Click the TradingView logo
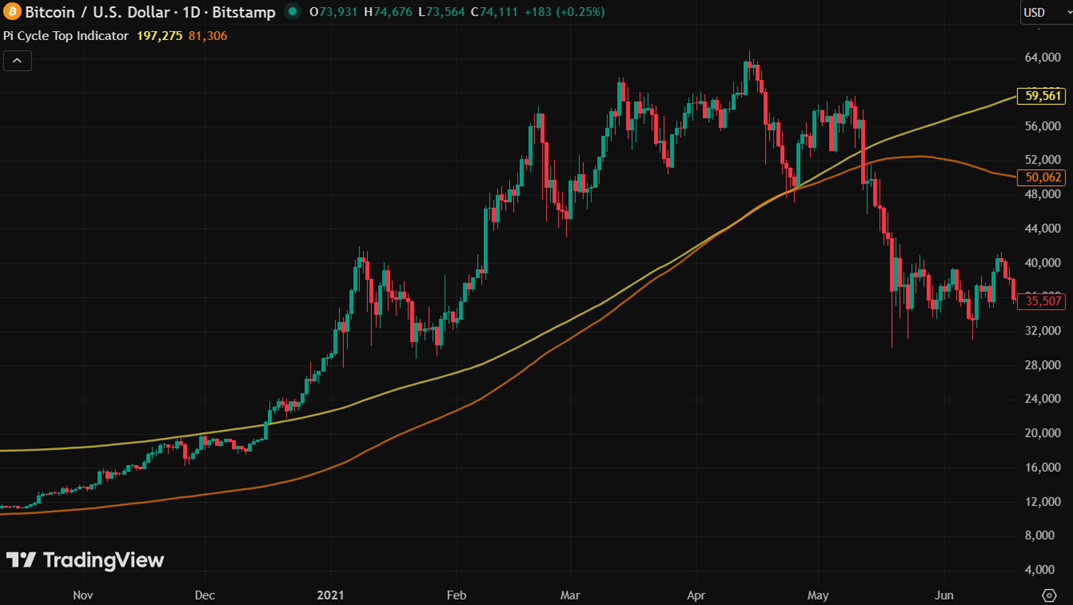Viewport: 1073px width, 605px height. pos(85,560)
